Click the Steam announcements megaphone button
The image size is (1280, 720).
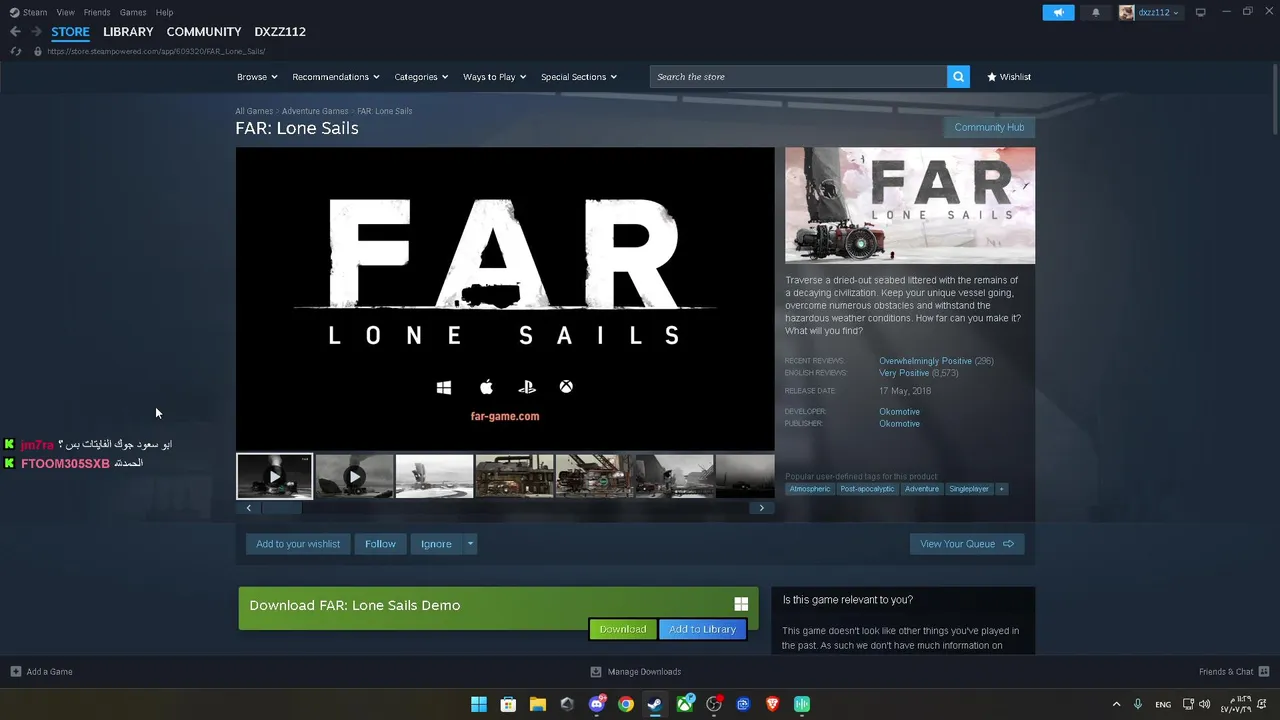[1058, 12]
